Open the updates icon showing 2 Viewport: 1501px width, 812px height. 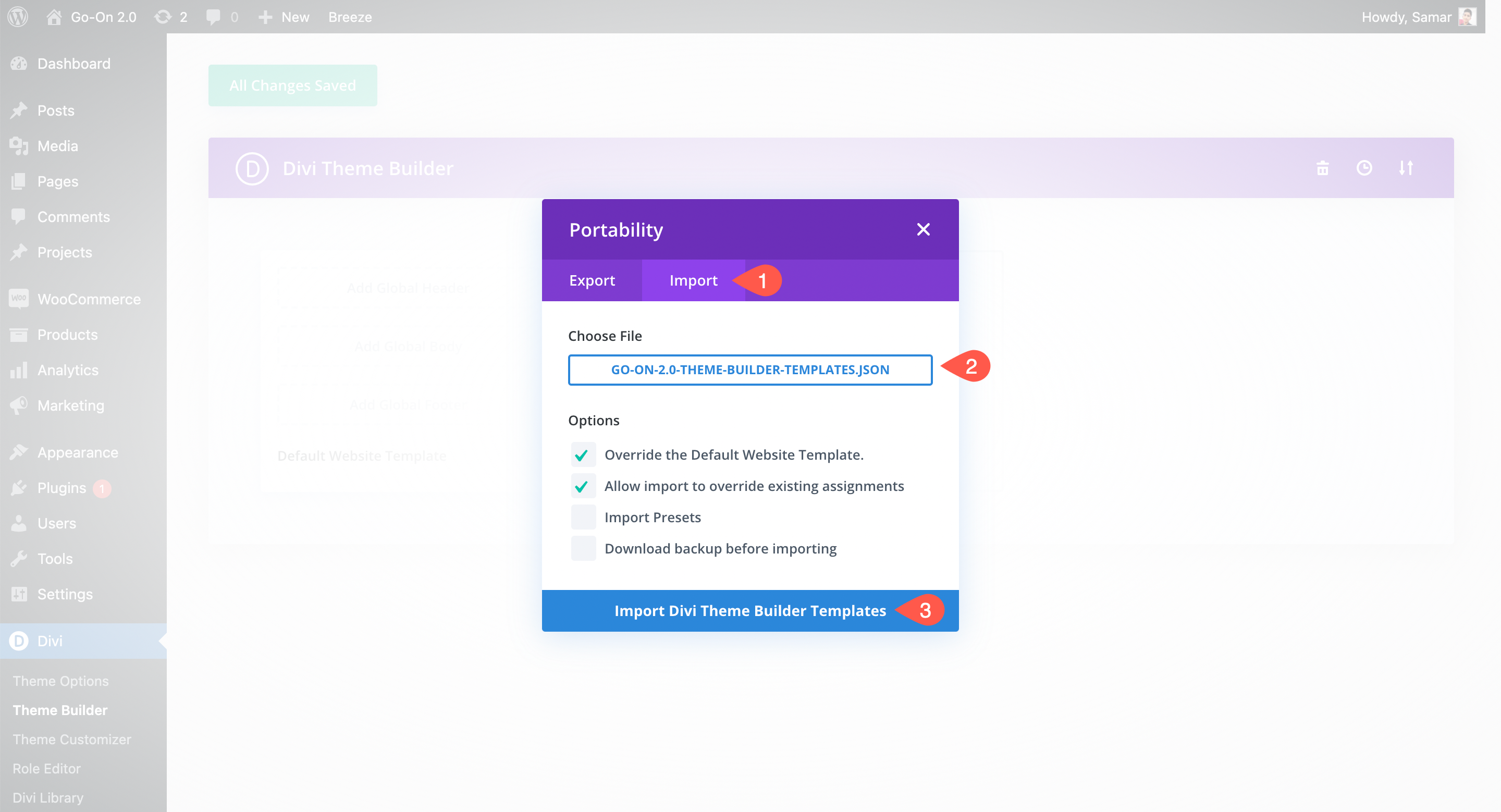(x=163, y=17)
